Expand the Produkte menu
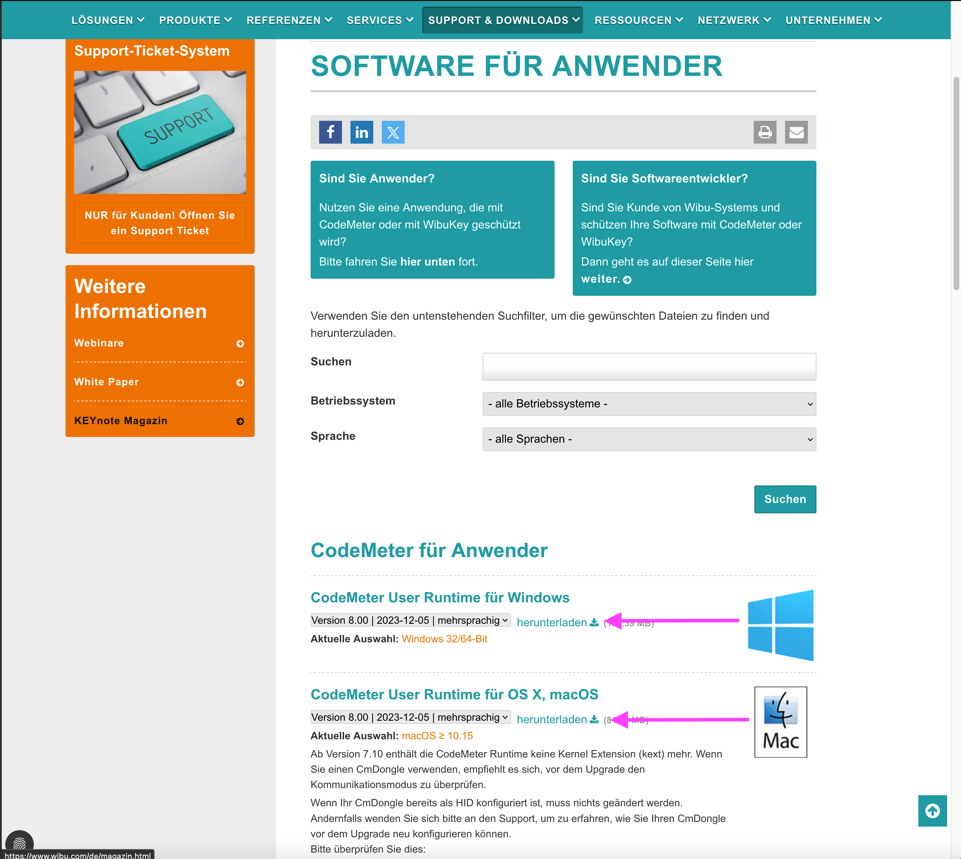961x859 pixels. click(196, 20)
